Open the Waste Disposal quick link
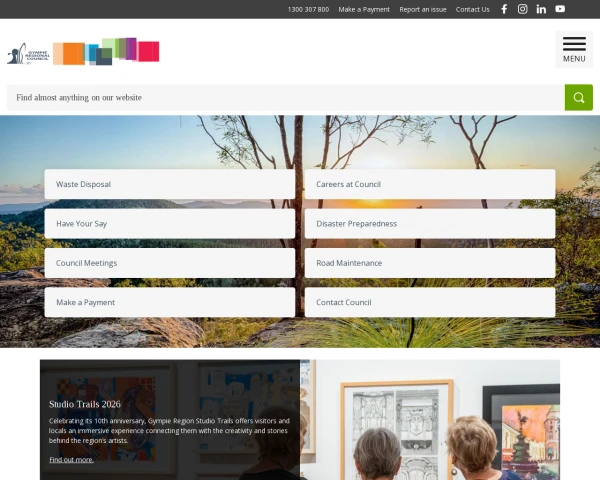 (170, 184)
